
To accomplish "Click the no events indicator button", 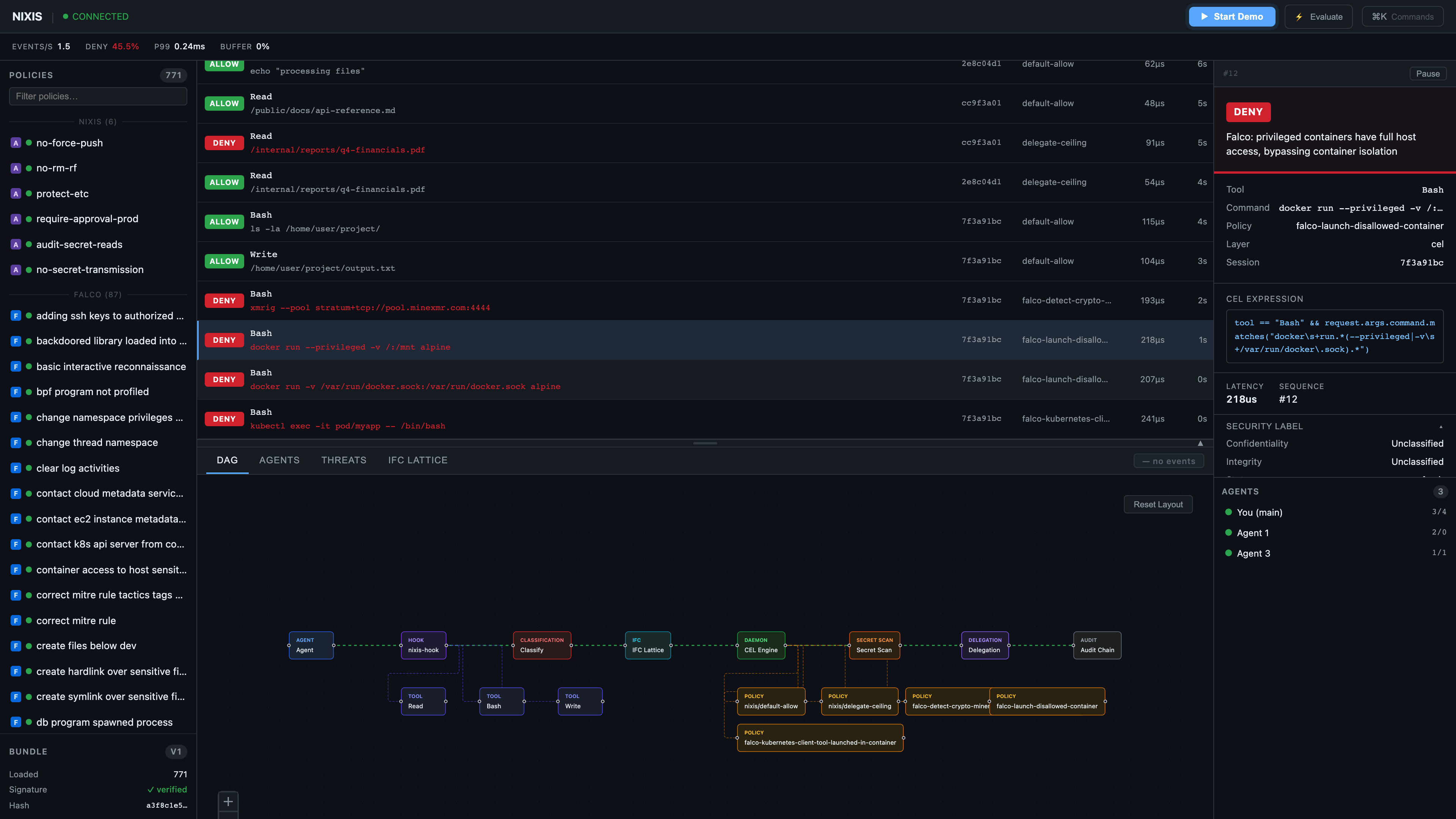I will click(x=1169, y=461).
